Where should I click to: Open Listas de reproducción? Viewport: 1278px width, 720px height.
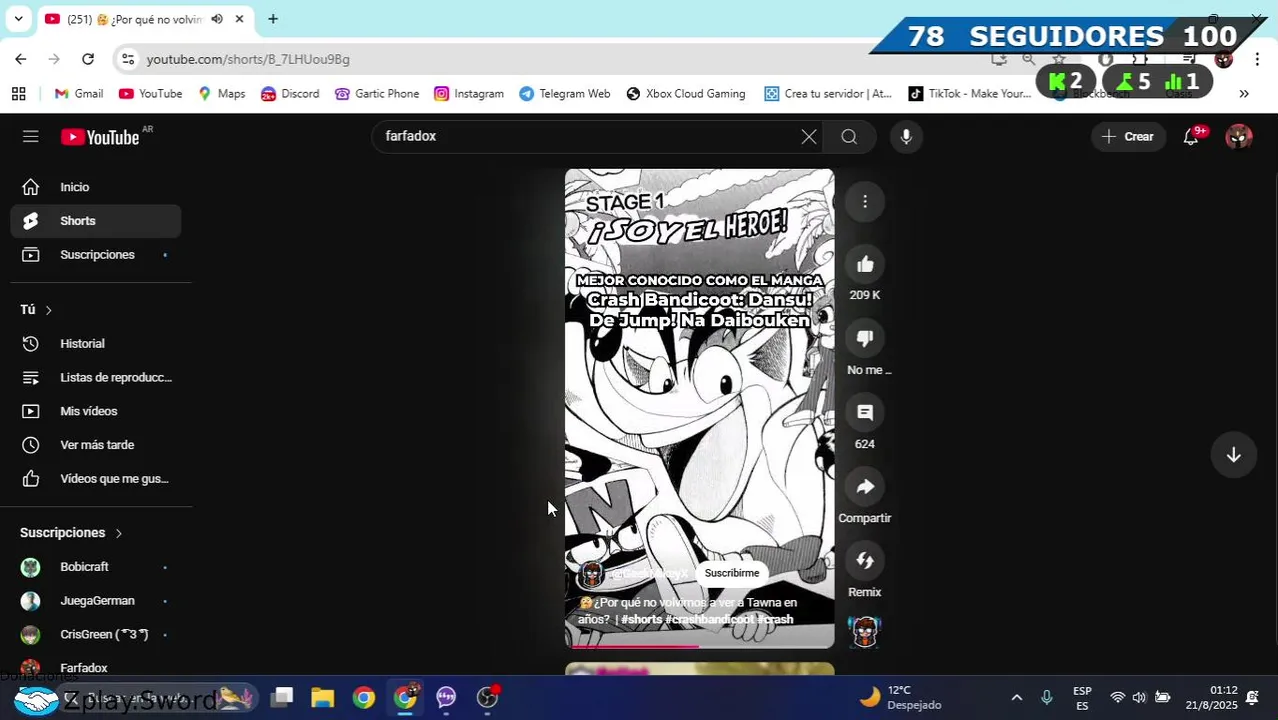tap(96, 378)
